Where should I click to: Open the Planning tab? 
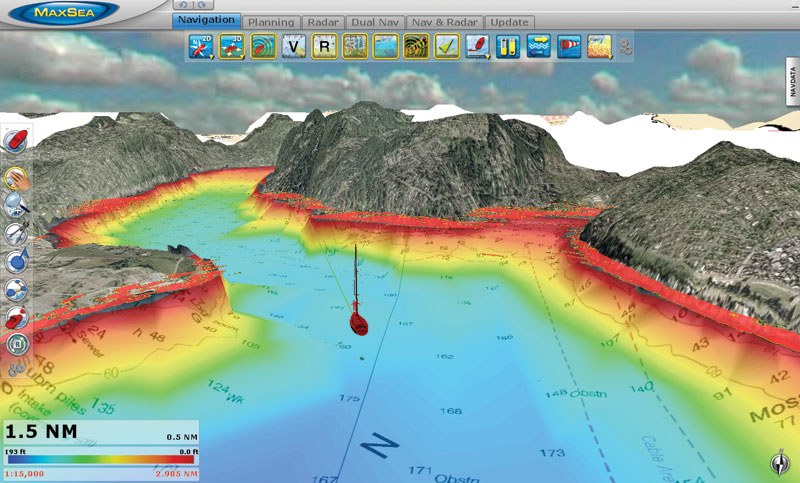[271, 21]
